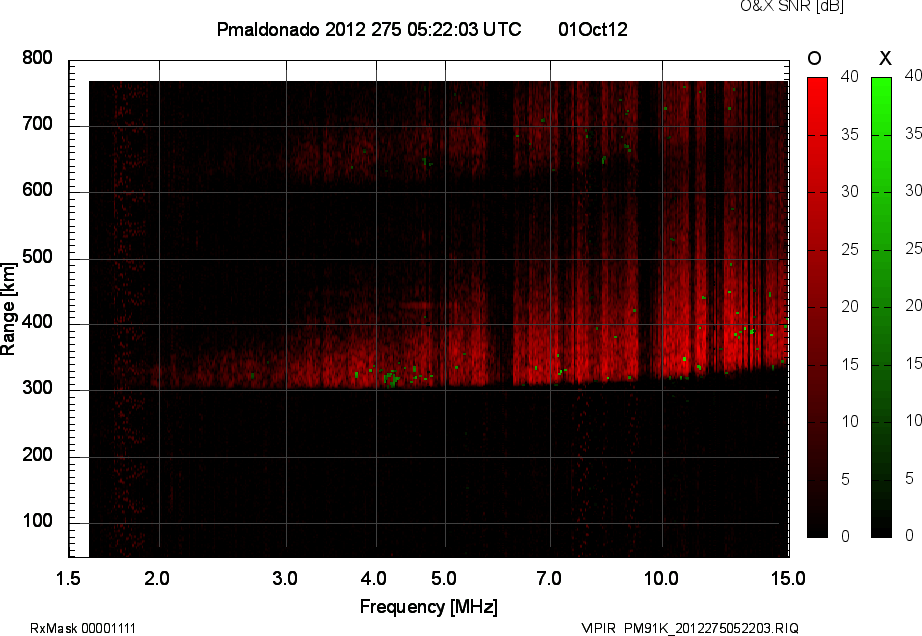Click the 15.0 tick on Frequency axis
922x636 pixels.
click(x=787, y=578)
